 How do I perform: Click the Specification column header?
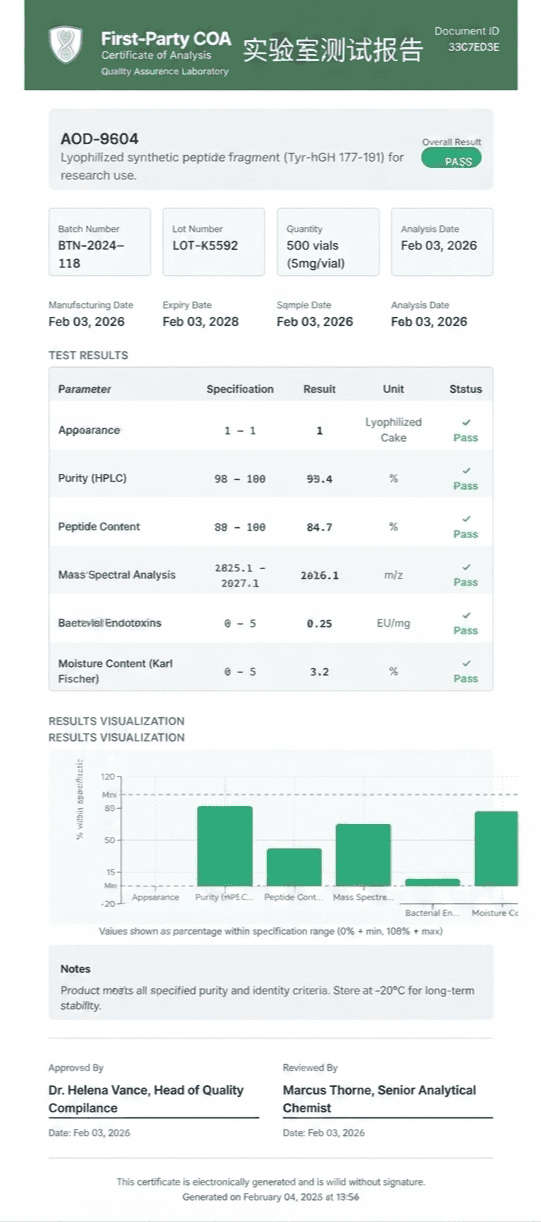[x=240, y=389]
